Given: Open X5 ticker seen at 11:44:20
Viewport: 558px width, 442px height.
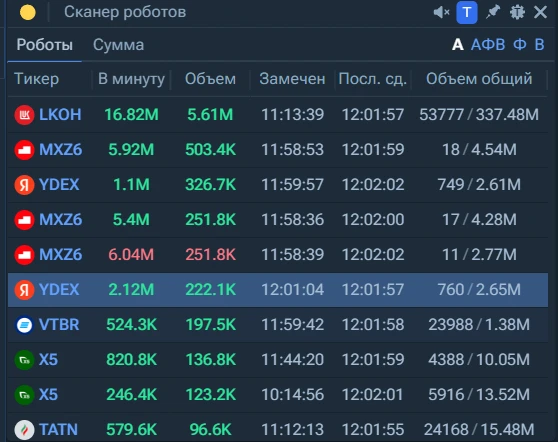Looking at the screenshot, I should 48,359.
